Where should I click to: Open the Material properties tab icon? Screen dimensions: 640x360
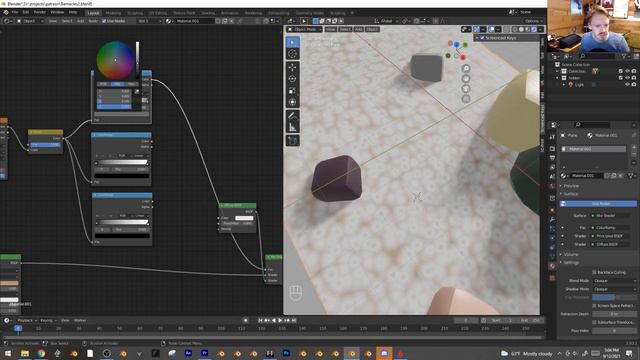[552, 266]
